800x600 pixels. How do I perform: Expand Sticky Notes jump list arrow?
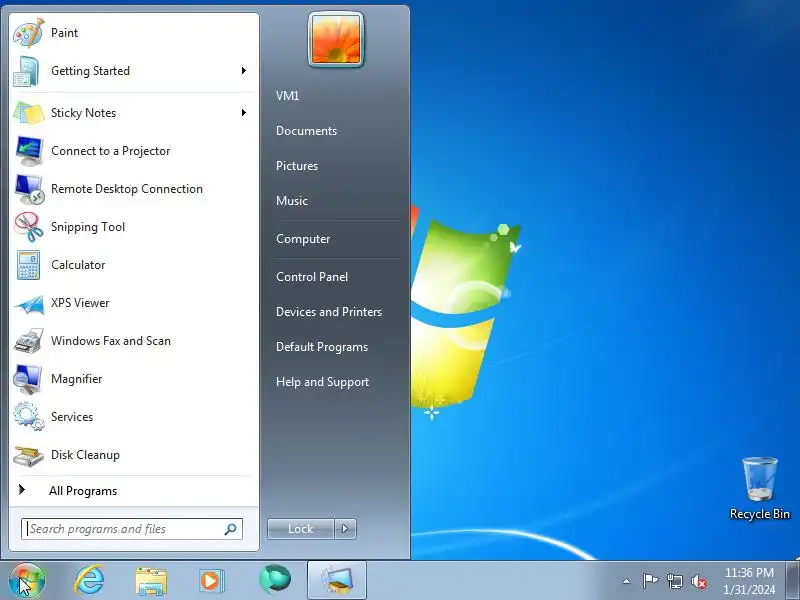click(244, 112)
